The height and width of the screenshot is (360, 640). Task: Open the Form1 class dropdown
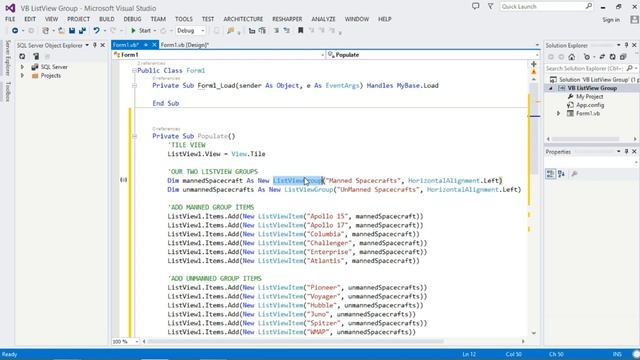[x=219, y=55]
